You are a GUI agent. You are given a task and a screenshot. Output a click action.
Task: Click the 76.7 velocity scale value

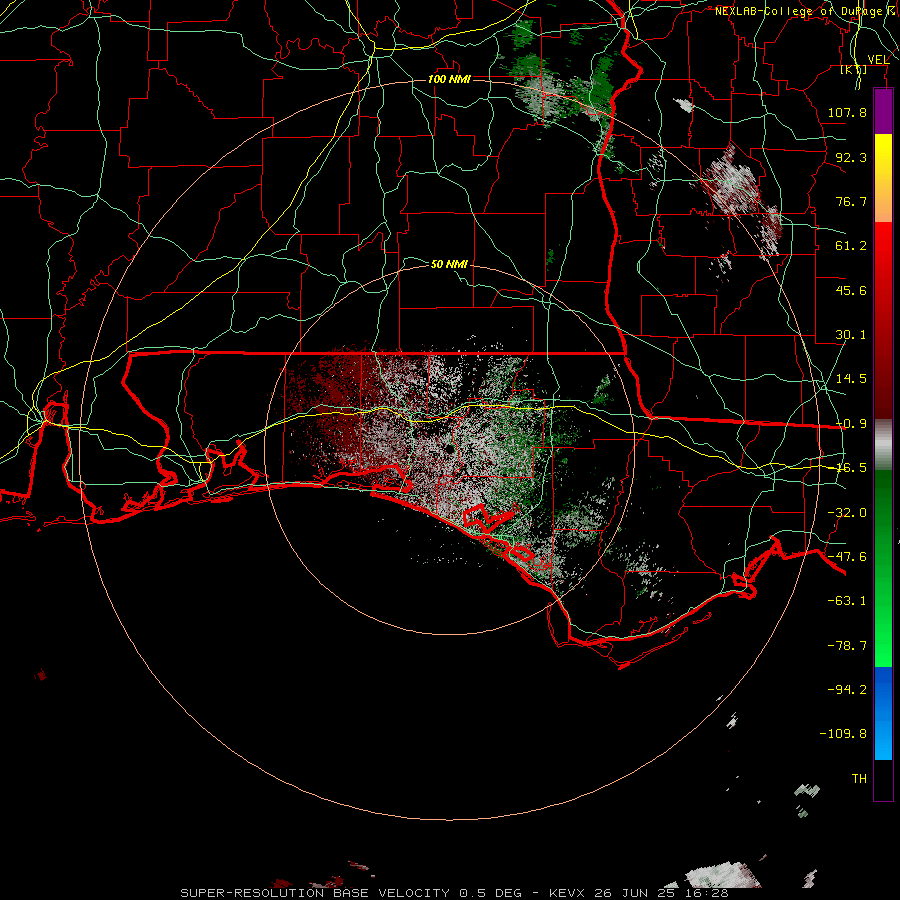[x=851, y=201]
